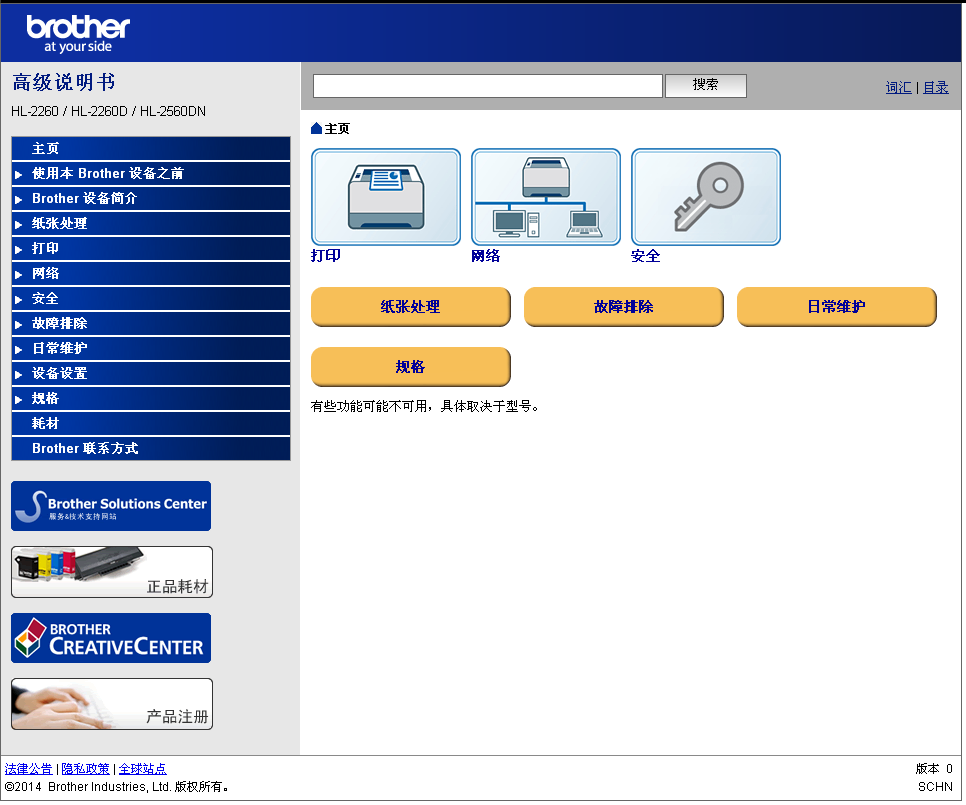Focus the search input field
Viewport: 966px width, 805px height.
tap(488, 86)
